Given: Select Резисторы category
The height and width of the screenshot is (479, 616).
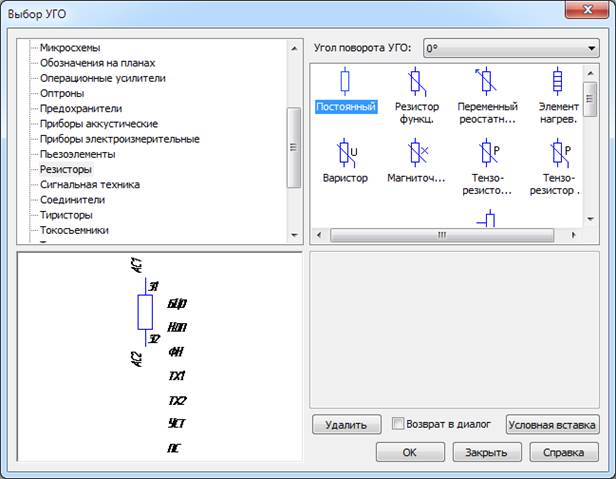Looking at the screenshot, I should (66, 169).
